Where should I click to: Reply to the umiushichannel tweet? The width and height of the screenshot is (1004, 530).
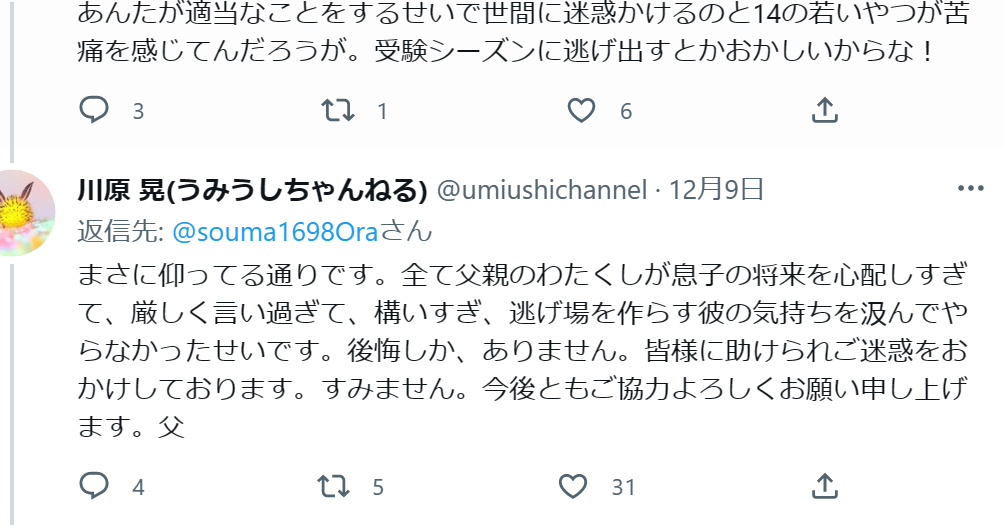coord(94,486)
